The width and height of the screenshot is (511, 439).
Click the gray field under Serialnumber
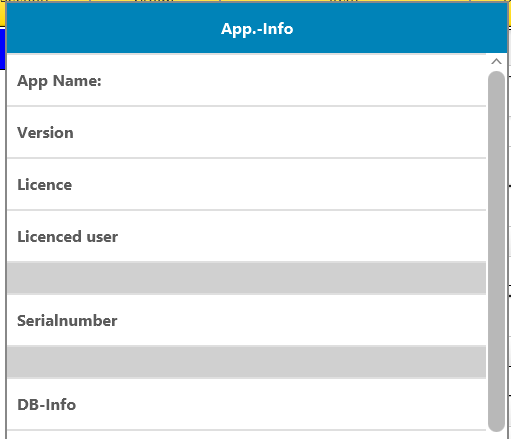(x=246, y=362)
